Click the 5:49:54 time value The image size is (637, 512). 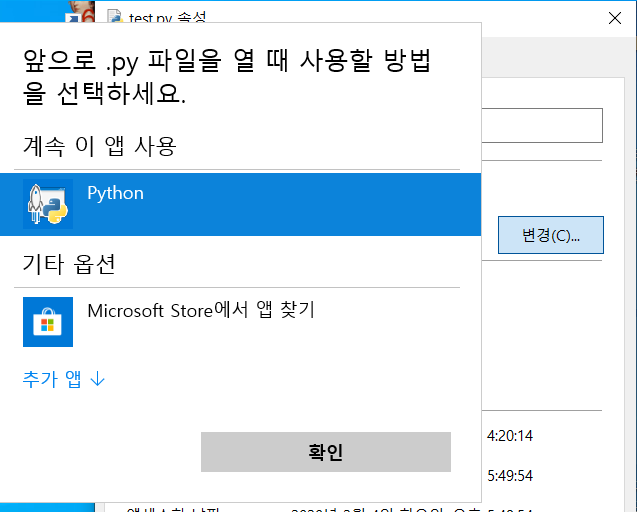(x=510, y=476)
